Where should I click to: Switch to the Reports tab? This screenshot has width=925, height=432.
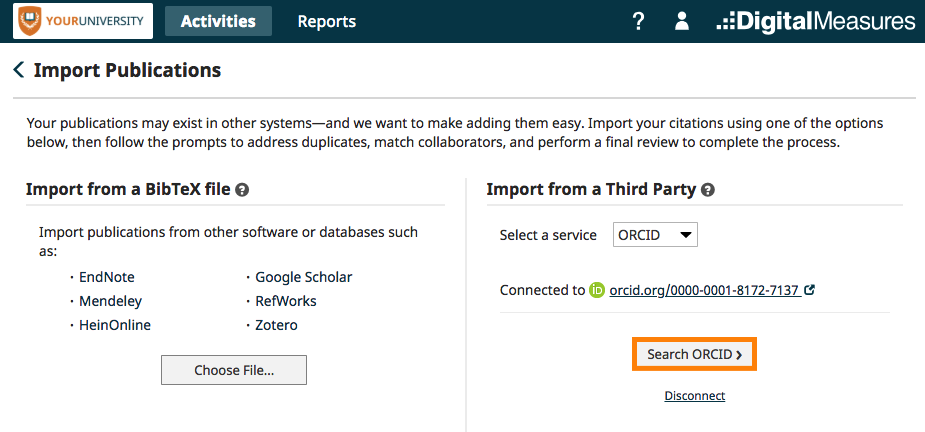click(327, 22)
